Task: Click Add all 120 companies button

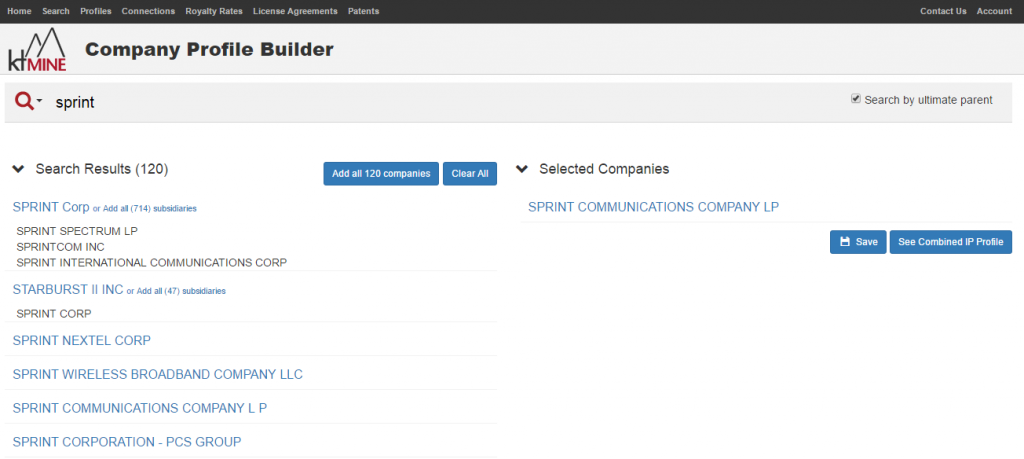Action: (x=380, y=173)
